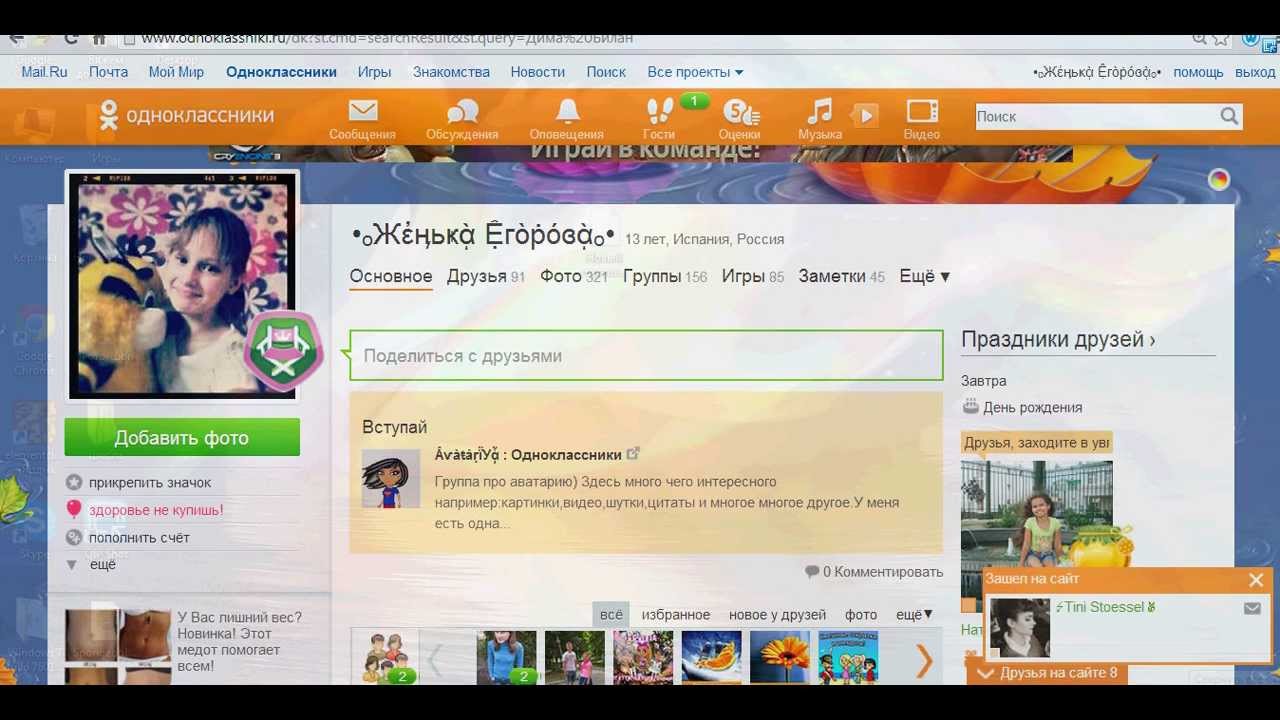The width and height of the screenshot is (1280, 720).
Task: Expand the Ещё profile menu dropdown
Action: (924, 277)
